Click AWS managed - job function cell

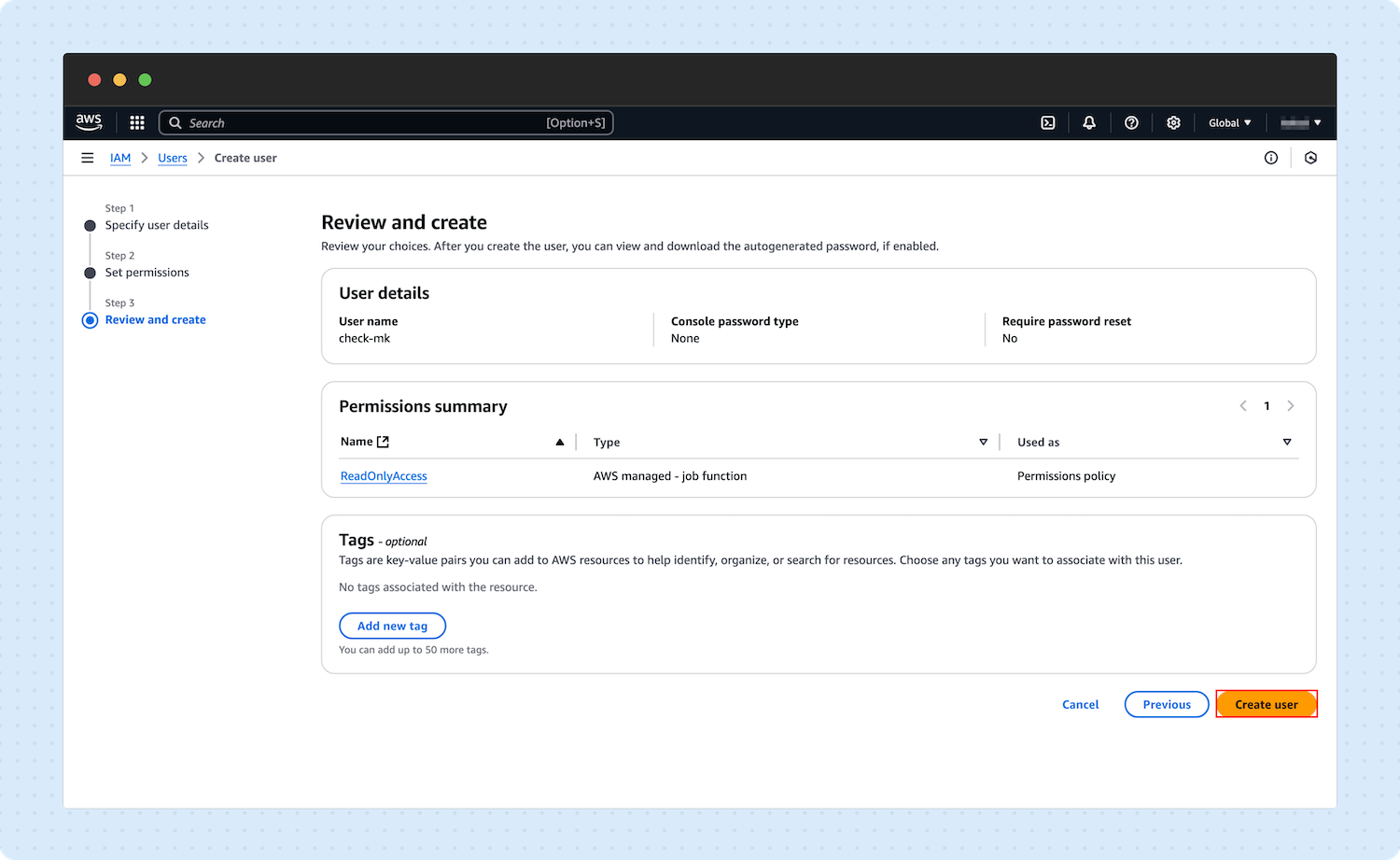[x=670, y=476]
